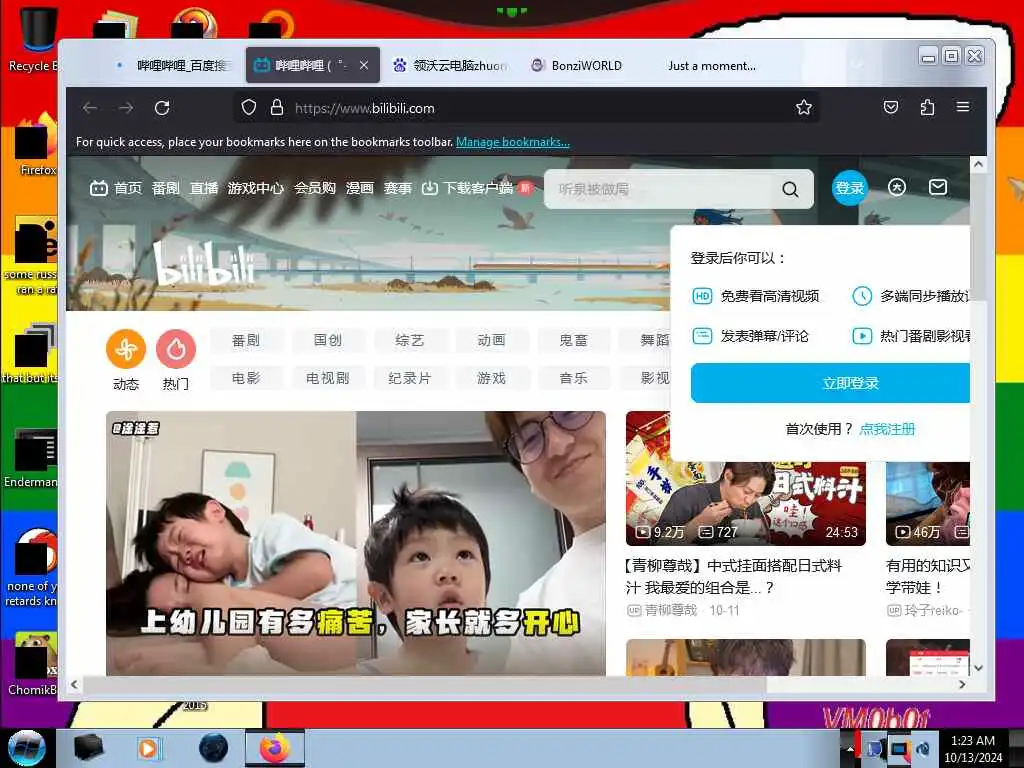Focus the bilibili search input field
The height and width of the screenshot is (768, 1024).
(x=662, y=189)
